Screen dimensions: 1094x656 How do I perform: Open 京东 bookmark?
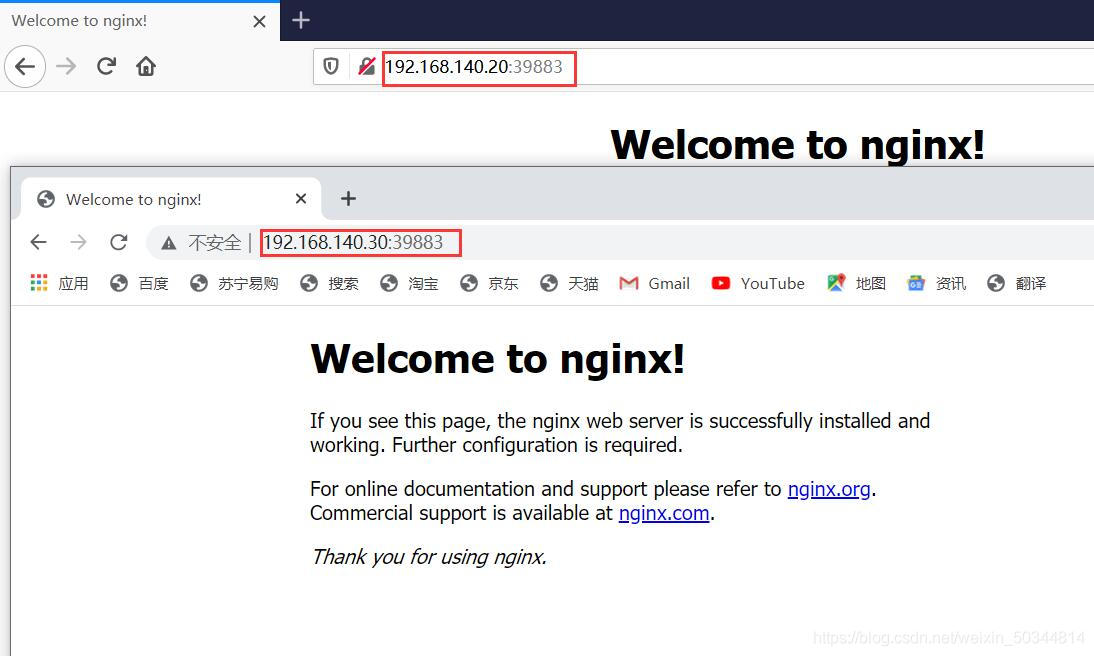tap(489, 283)
